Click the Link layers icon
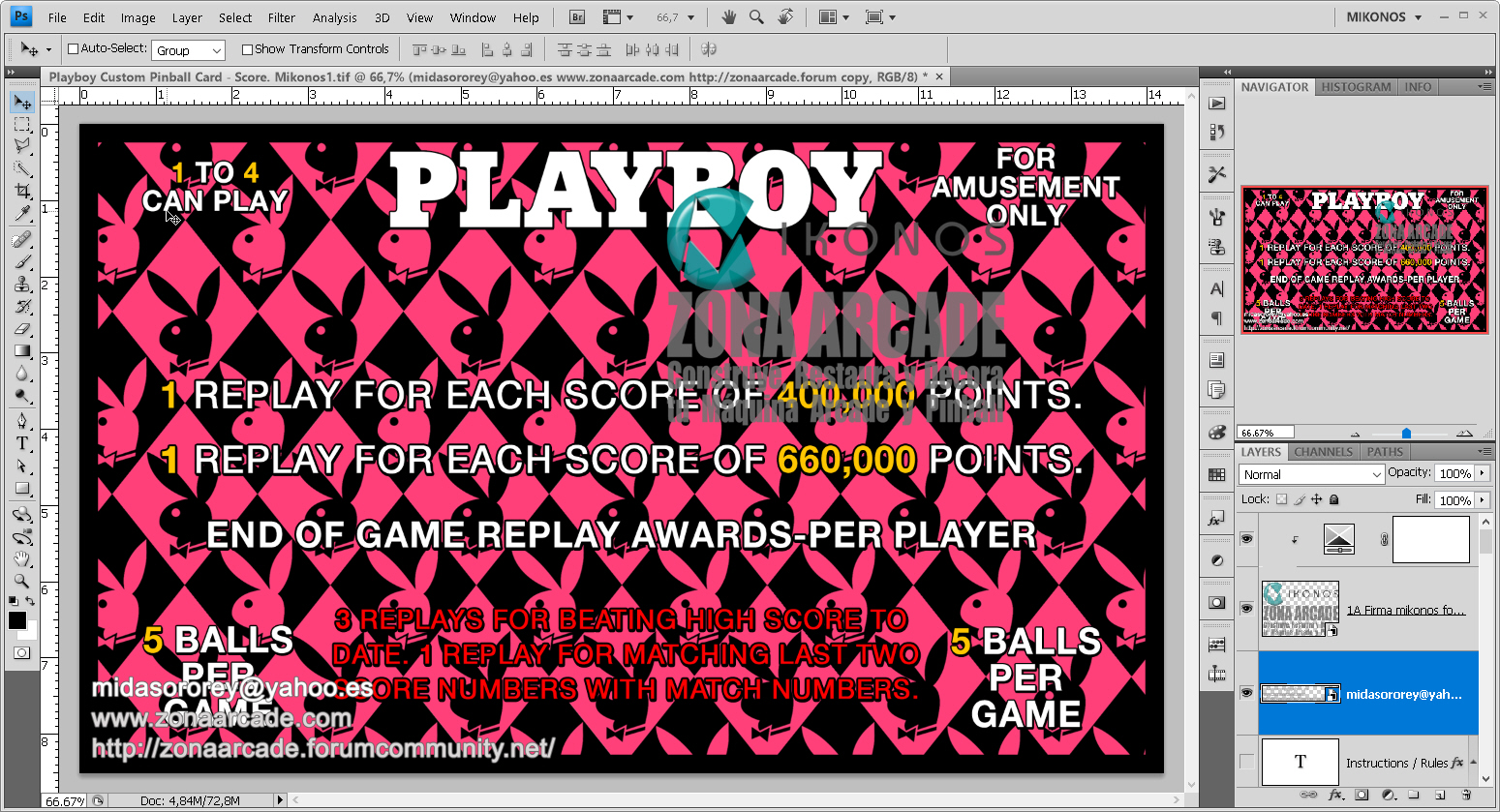Image resolution: width=1500 pixels, height=812 pixels. coord(1308,796)
